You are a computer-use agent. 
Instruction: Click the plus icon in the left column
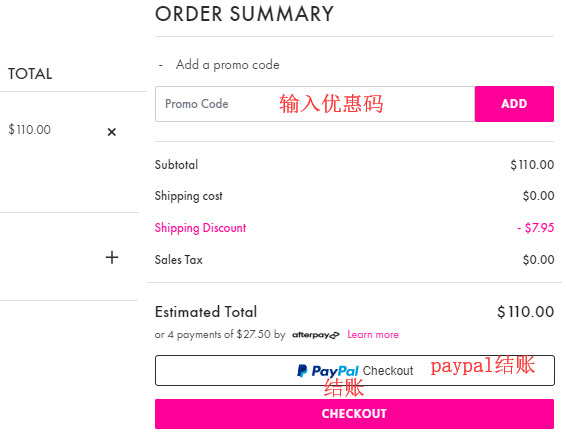click(x=112, y=257)
